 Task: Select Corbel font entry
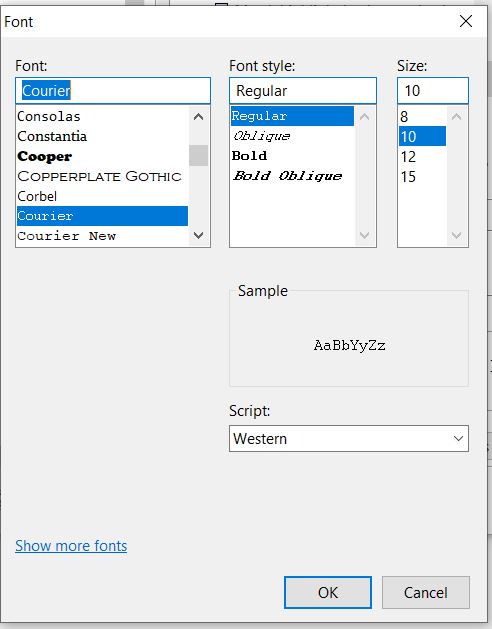[102, 196]
